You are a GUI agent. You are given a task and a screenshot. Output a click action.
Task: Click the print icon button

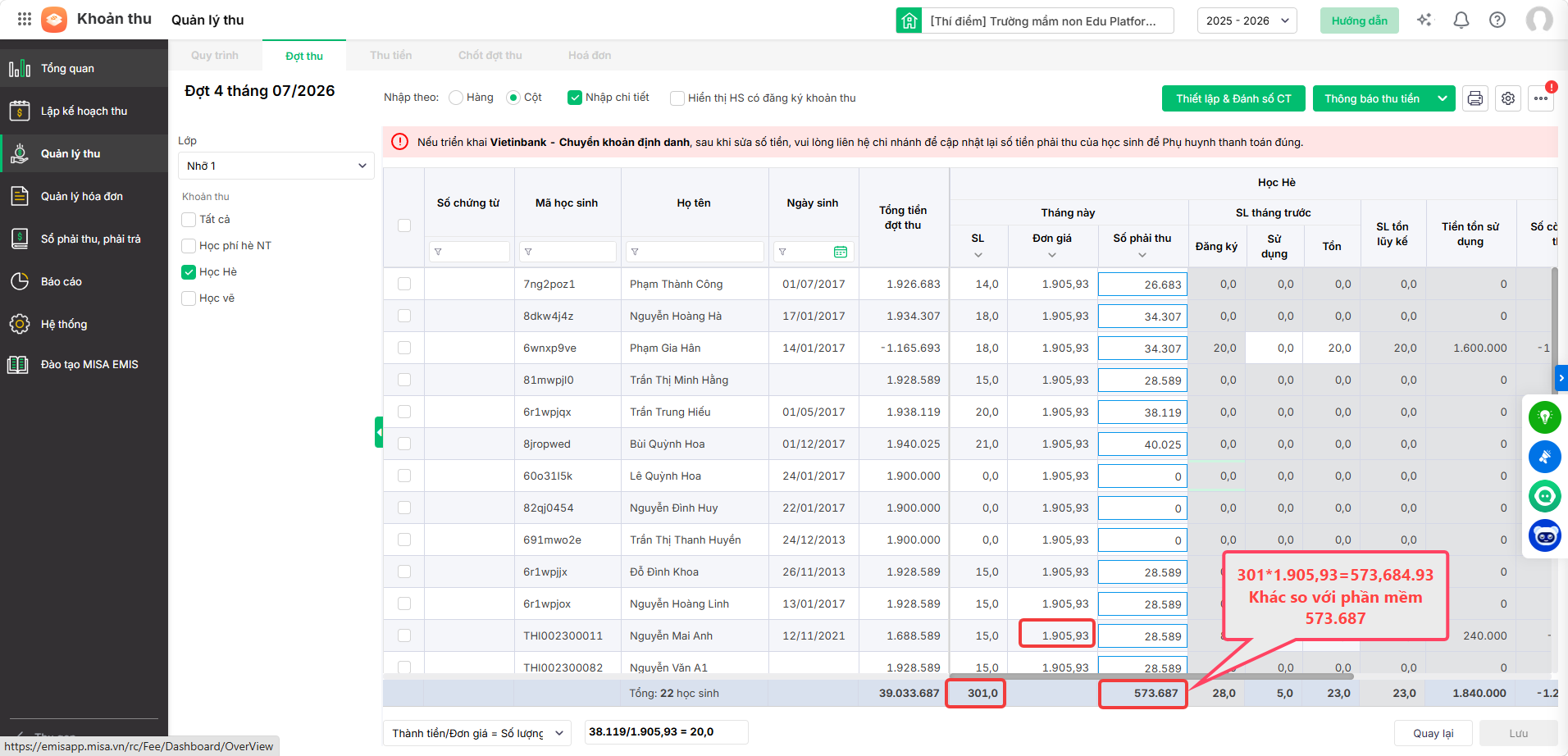point(1475,98)
